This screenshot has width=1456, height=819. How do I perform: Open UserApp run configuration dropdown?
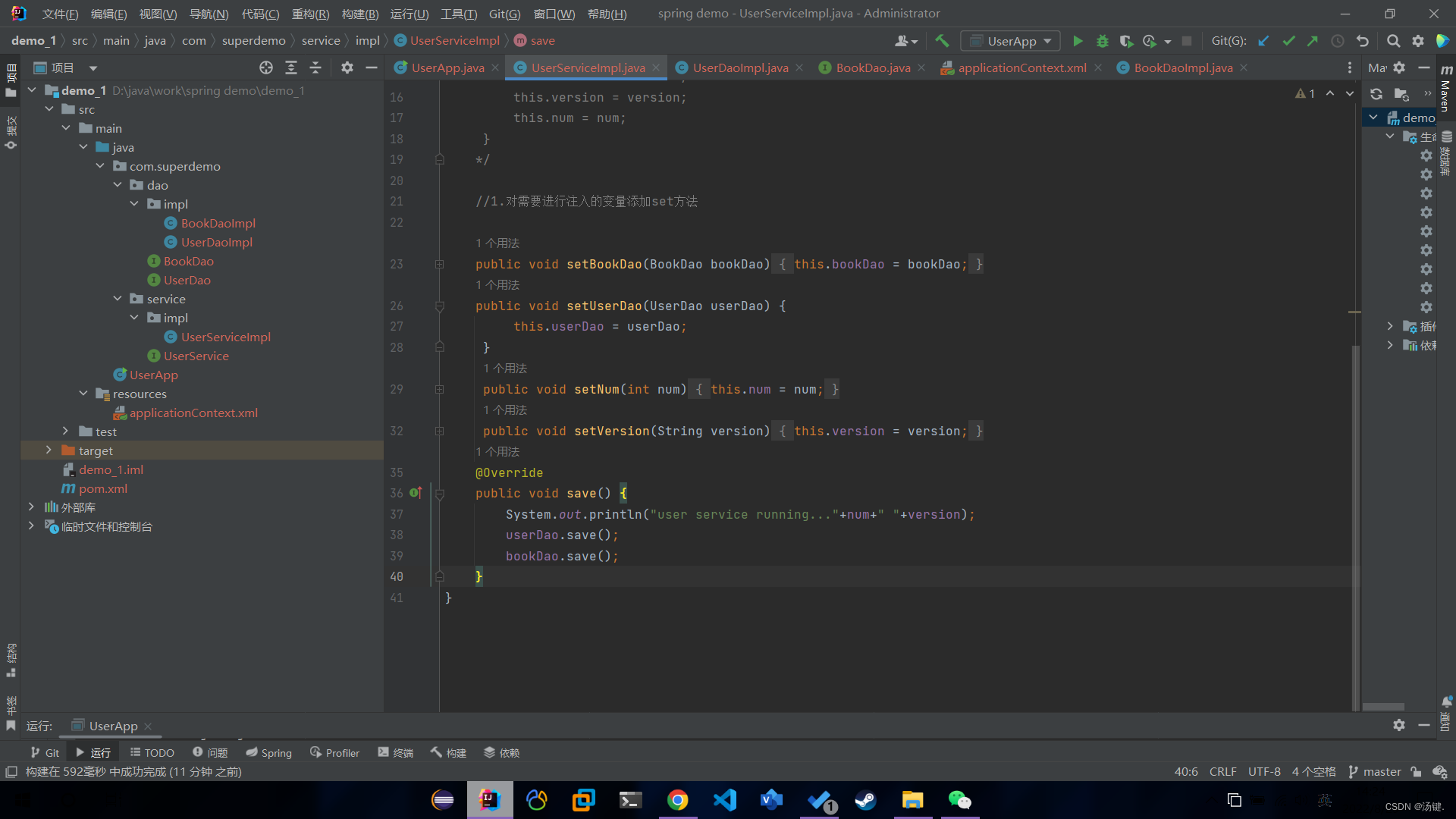(1011, 41)
